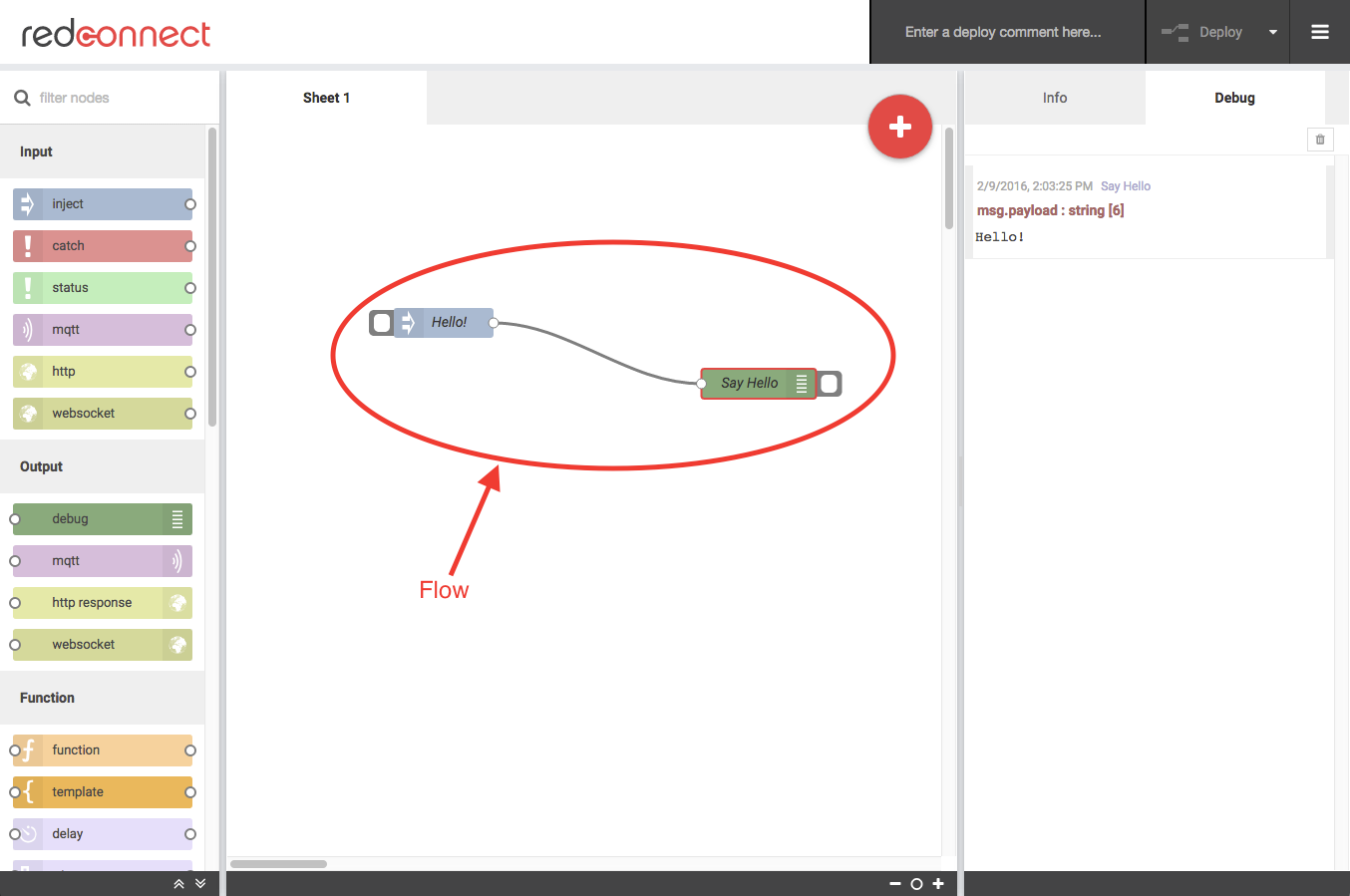Viewport: 1350px width, 896px height.
Task: Click the Deploy button
Action: tap(1202, 32)
